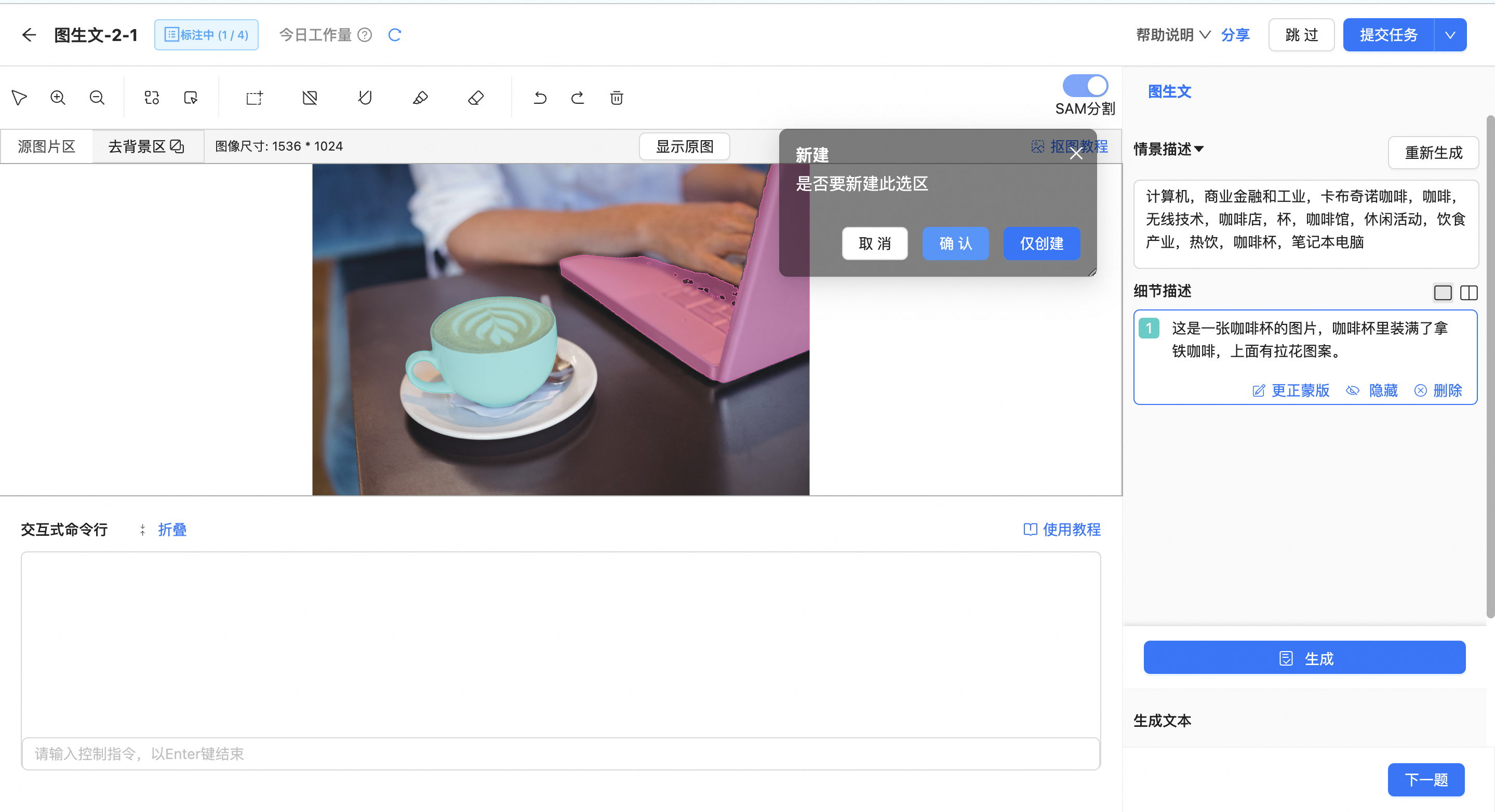The image size is (1495, 812).
Task: Toggle the SAM分割 switch
Action: point(1085,86)
